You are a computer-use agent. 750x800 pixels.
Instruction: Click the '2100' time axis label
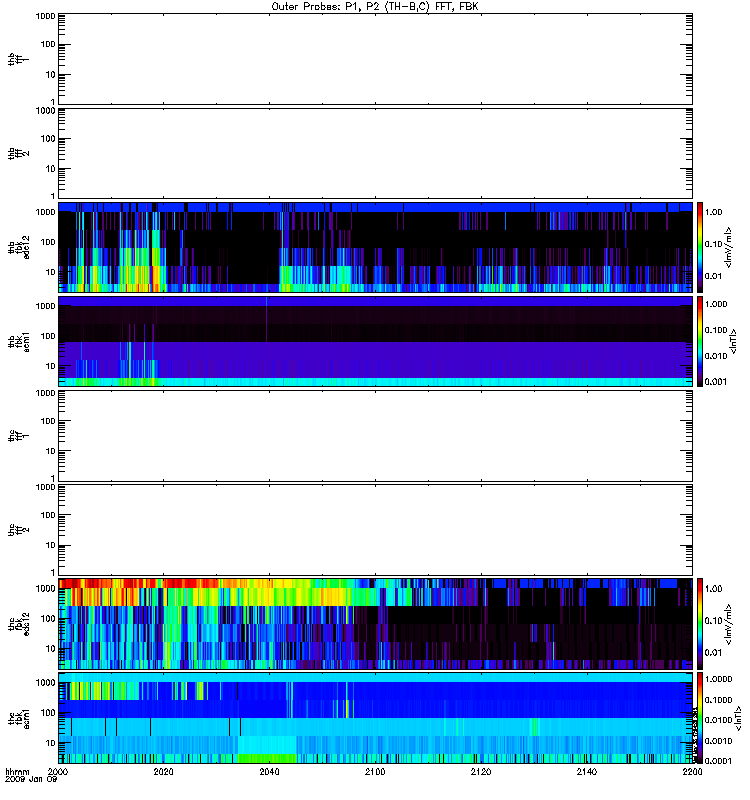coord(375,771)
